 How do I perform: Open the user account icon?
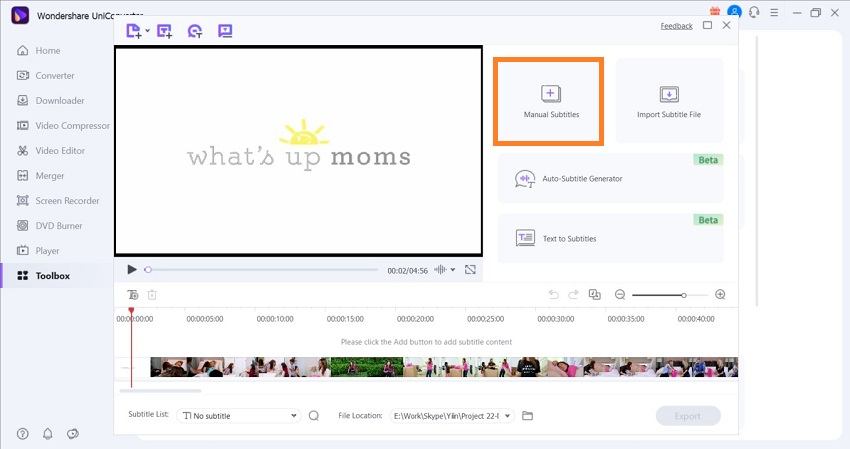(x=734, y=11)
